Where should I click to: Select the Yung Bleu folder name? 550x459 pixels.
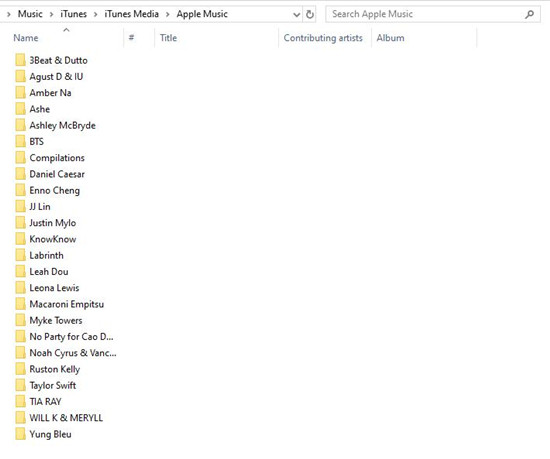coord(50,434)
